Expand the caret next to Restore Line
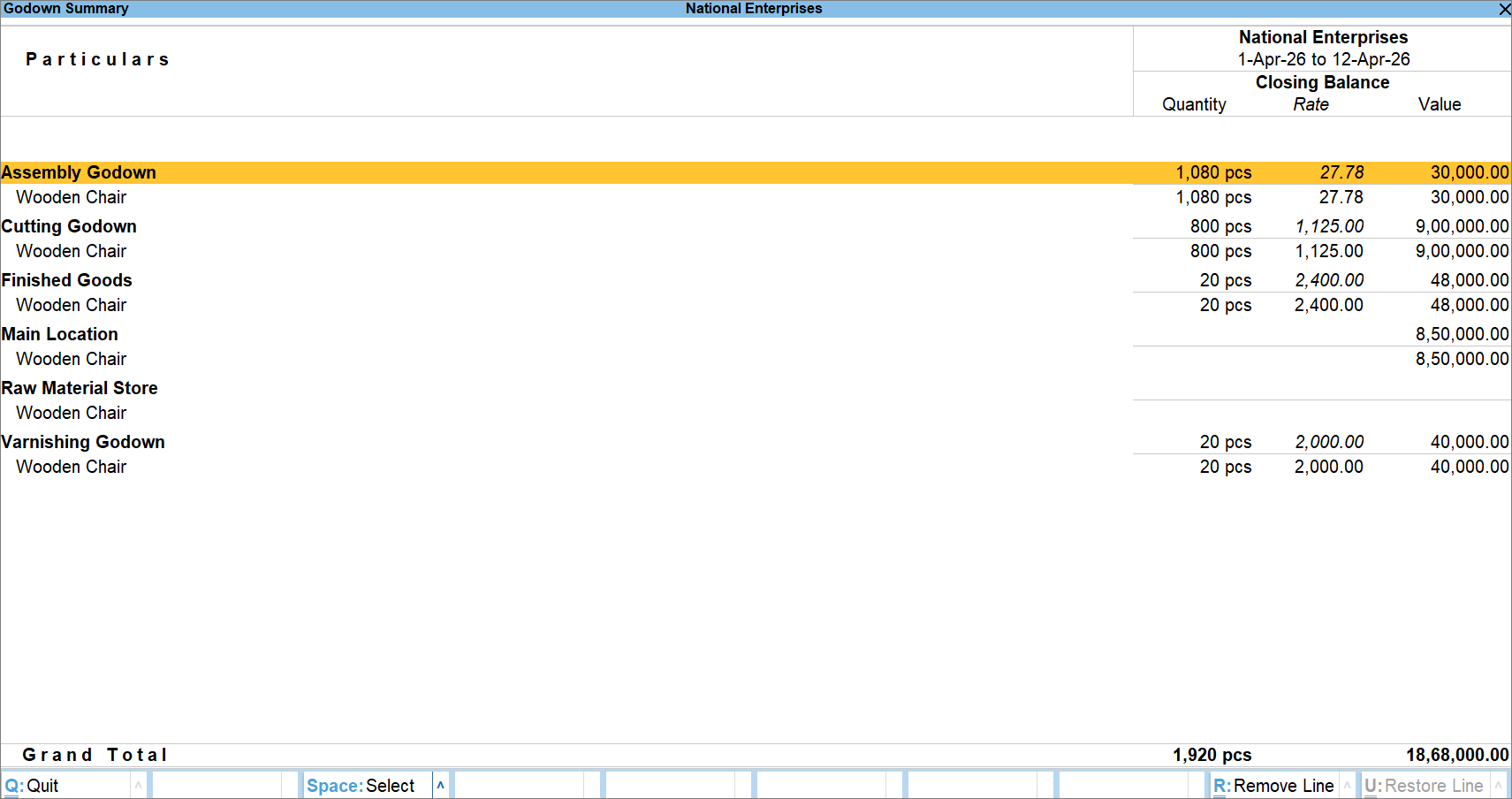The image size is (1512, 799). pyautogui.click(x=1498, y=786)
